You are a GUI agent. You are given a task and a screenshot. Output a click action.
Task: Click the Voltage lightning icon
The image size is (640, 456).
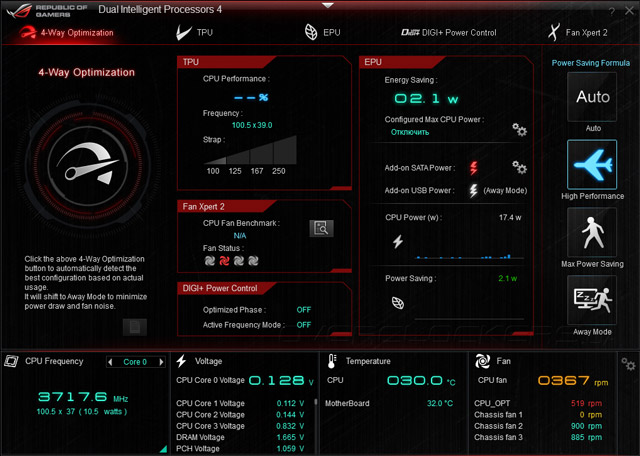pos(182,361)
